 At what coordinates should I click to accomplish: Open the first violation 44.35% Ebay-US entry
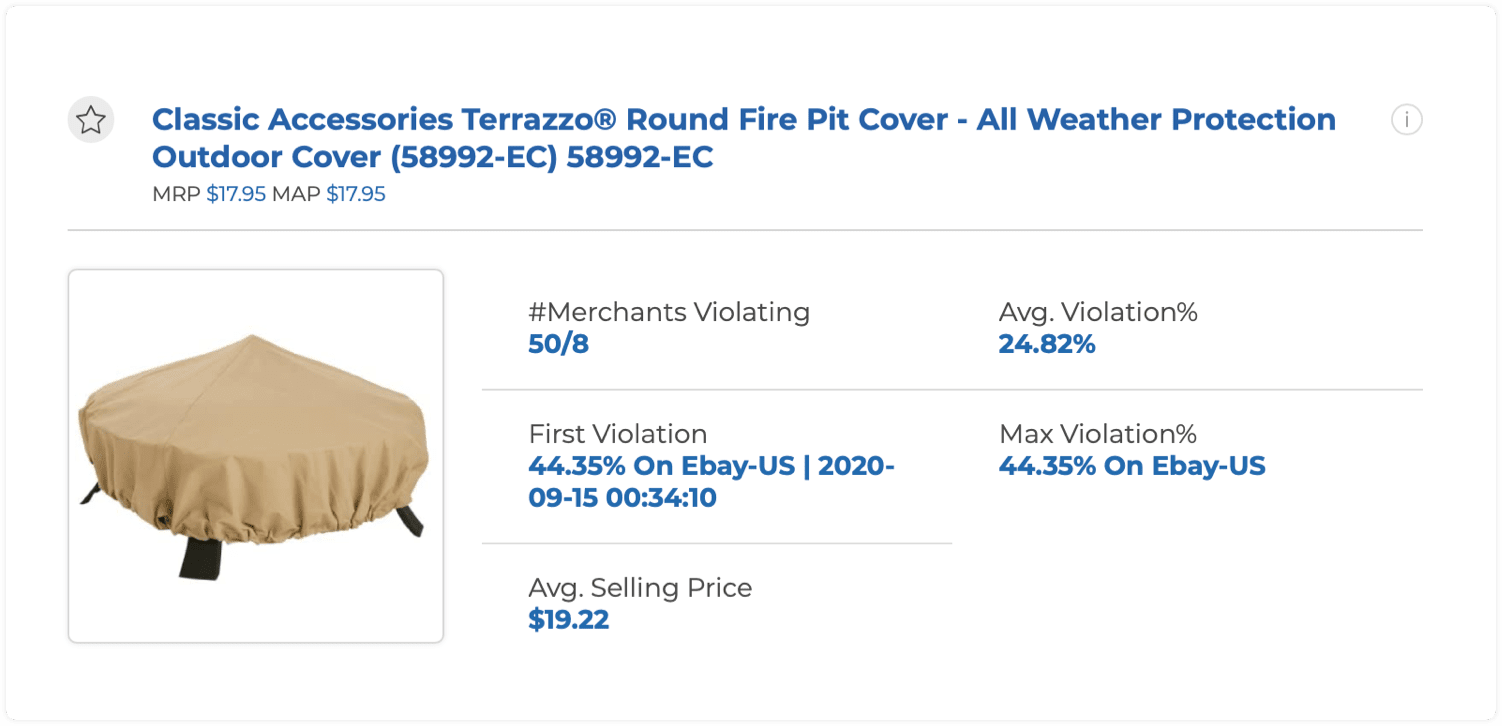click(x=661, y=466)
